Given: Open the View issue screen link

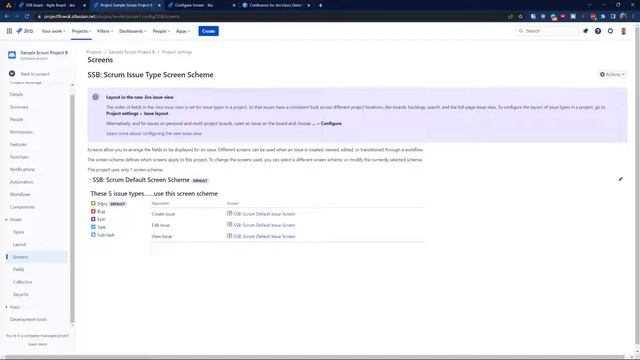Looking at the screenshot, I should click(x=264, y=236).
